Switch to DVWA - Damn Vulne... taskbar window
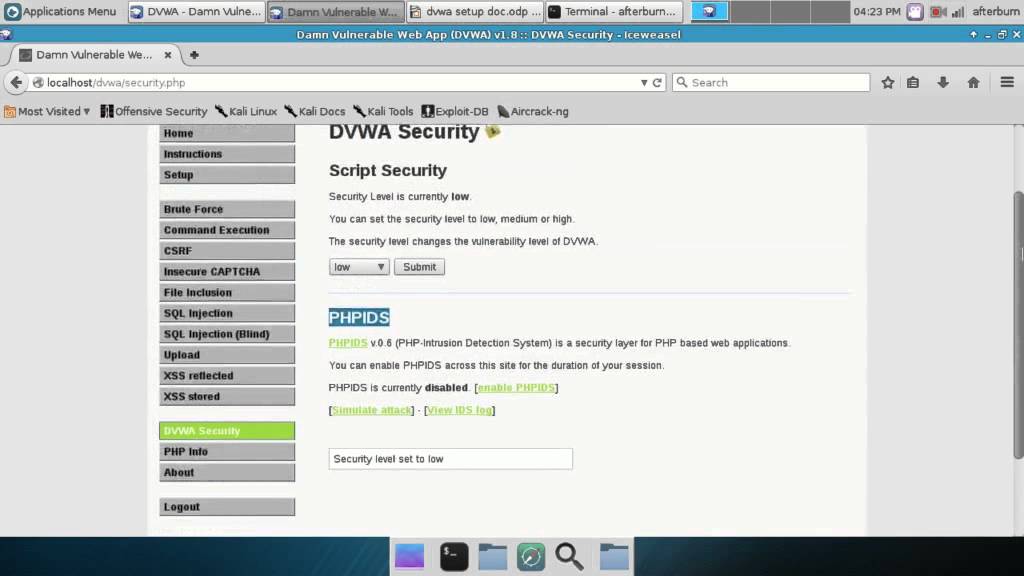The height and width of the screenshot is (576, 1024). click(197, 11)
